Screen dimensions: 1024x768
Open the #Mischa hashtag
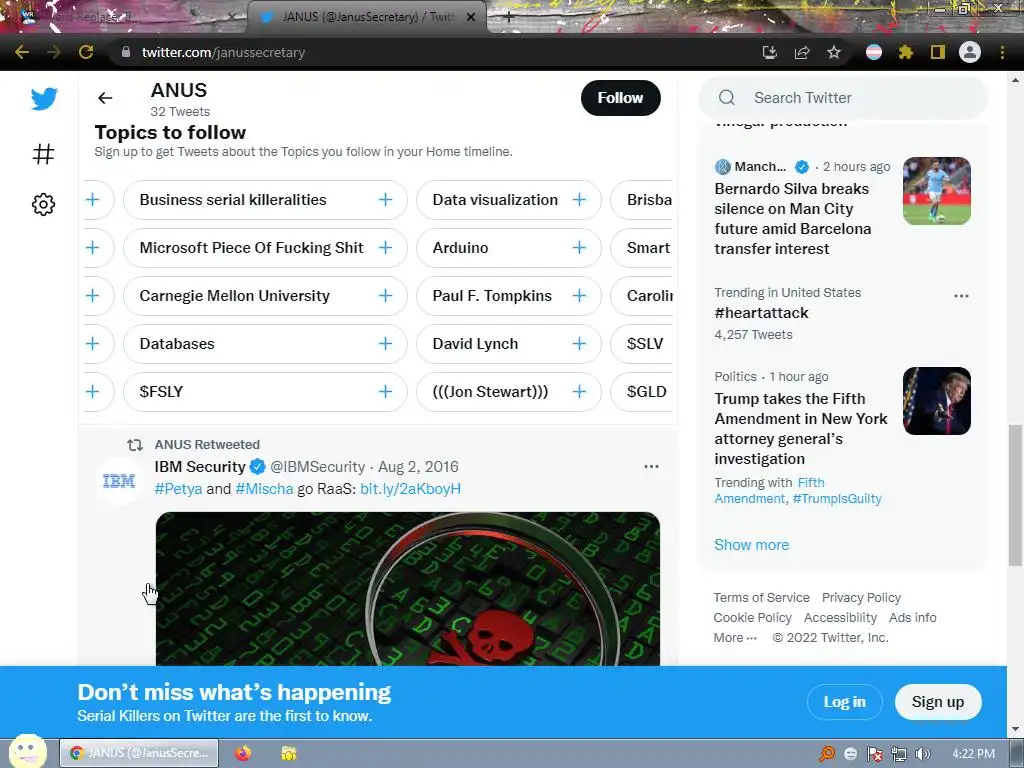tap(264, 488)
